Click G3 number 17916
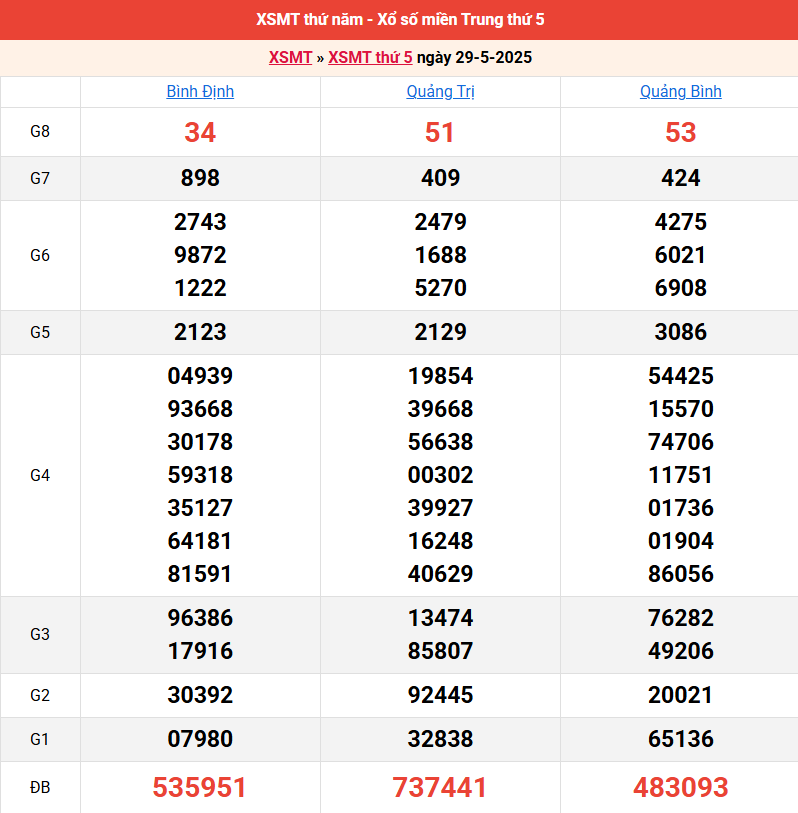 [200, 651]
